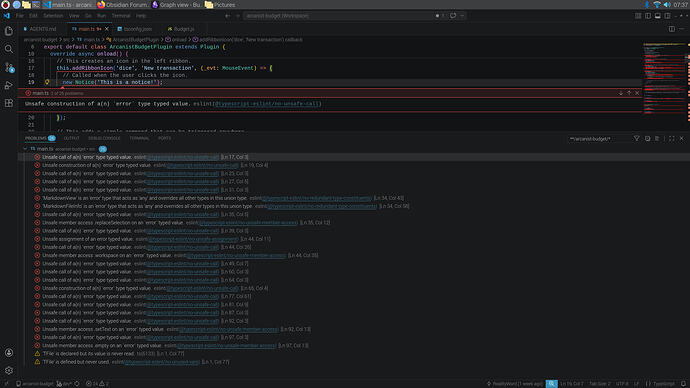Viewport: 690px width, 388px height.
Task: Switch to the Terminal panel tab
Action: tap(139, 138)
